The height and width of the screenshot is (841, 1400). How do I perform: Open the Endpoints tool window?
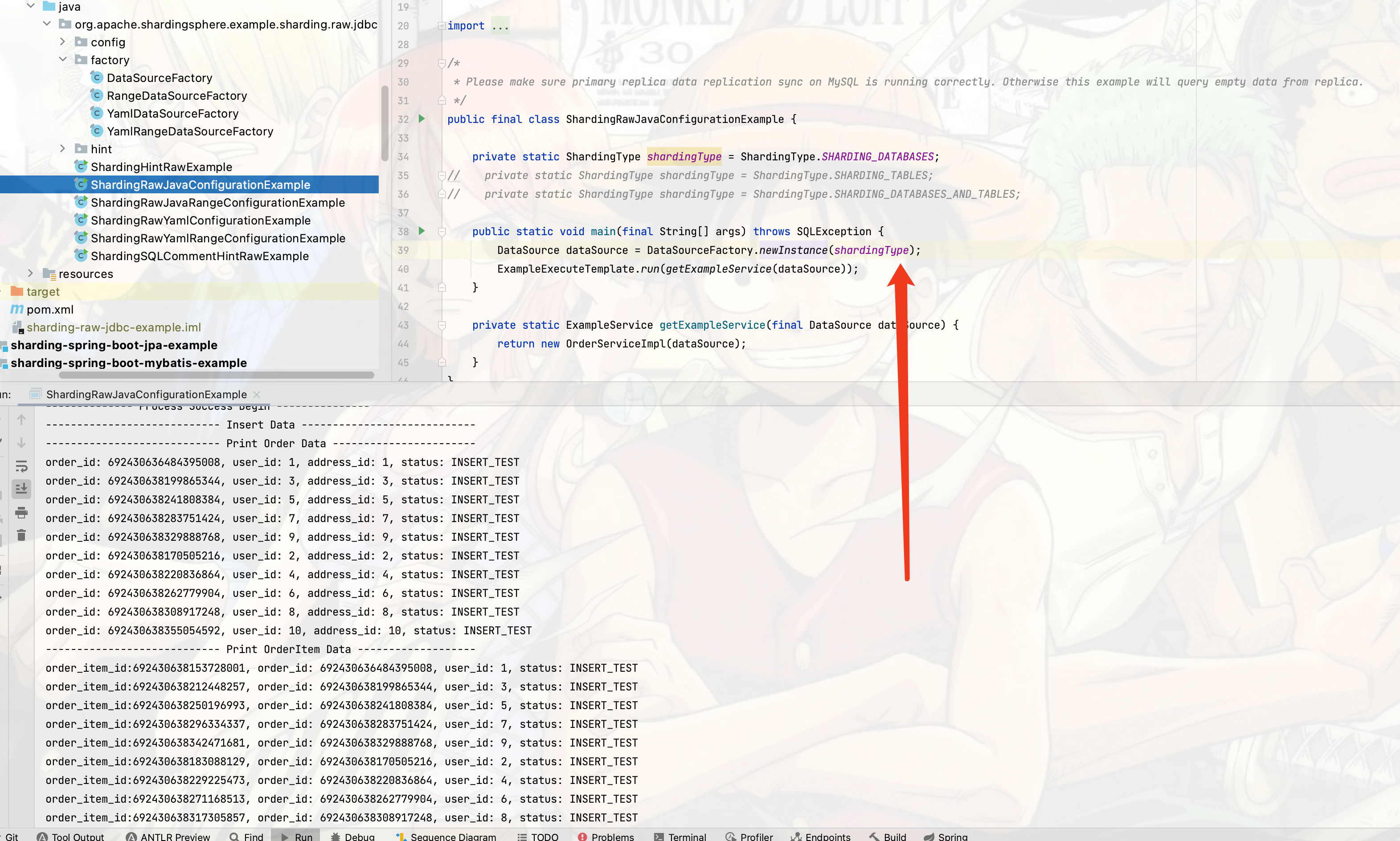pos(821,836)
